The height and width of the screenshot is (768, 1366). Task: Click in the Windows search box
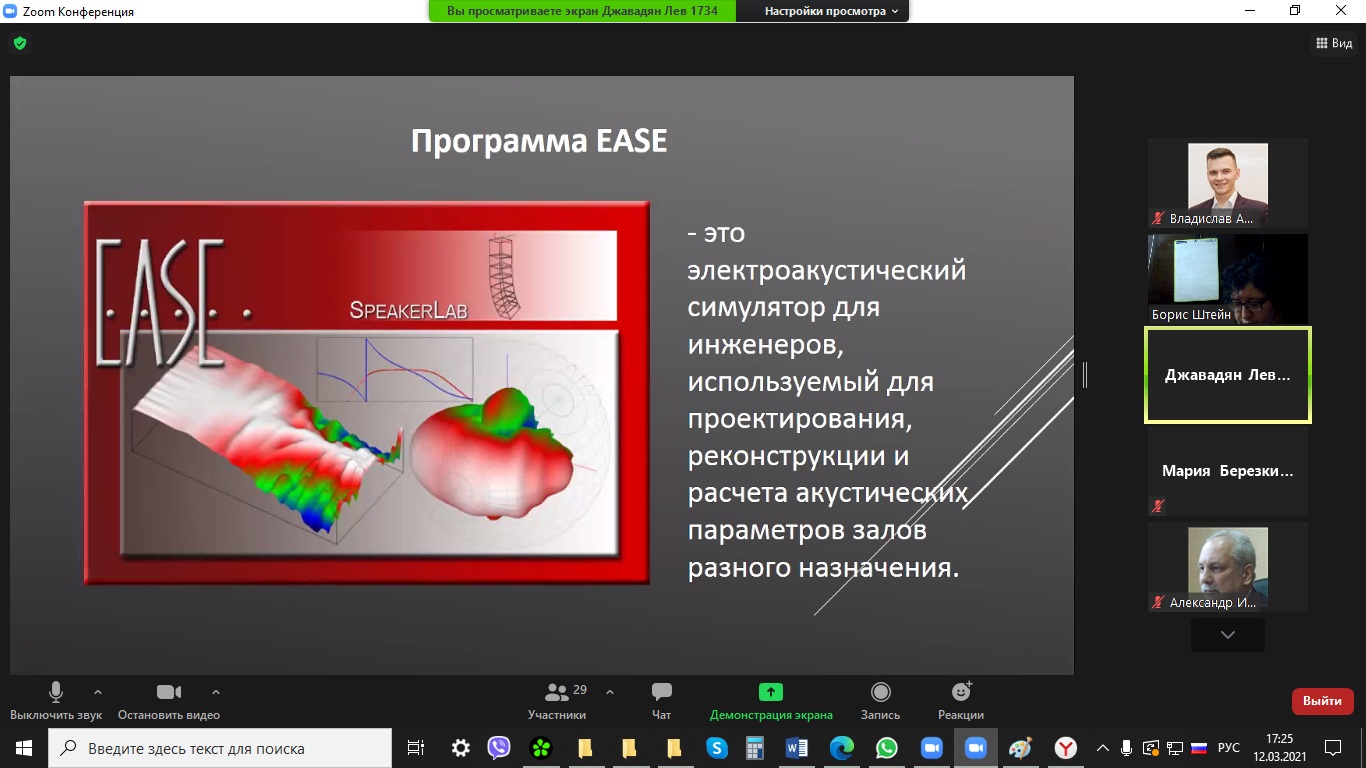(220, 748)
